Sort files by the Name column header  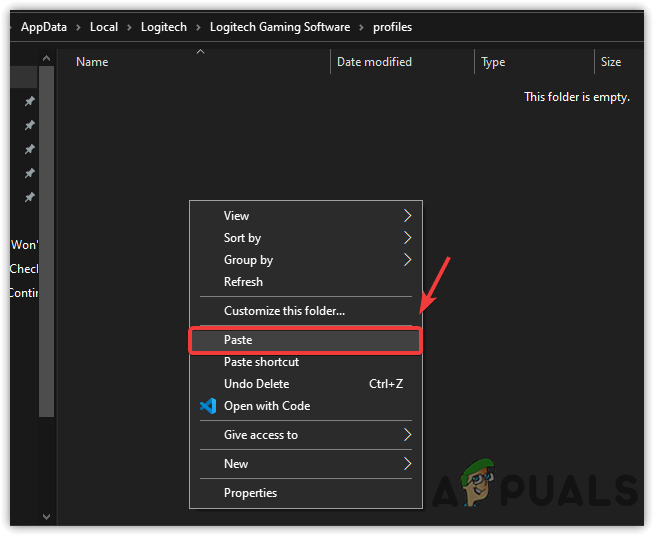click(92, 62)
